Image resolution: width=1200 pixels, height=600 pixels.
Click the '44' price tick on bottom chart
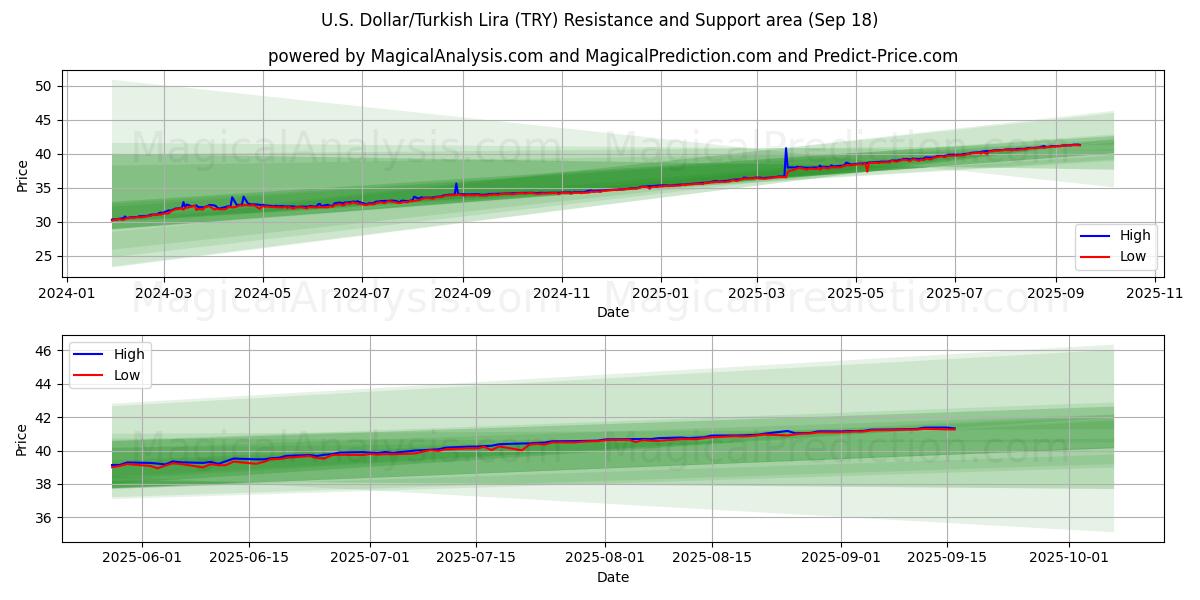pos(44,384)
